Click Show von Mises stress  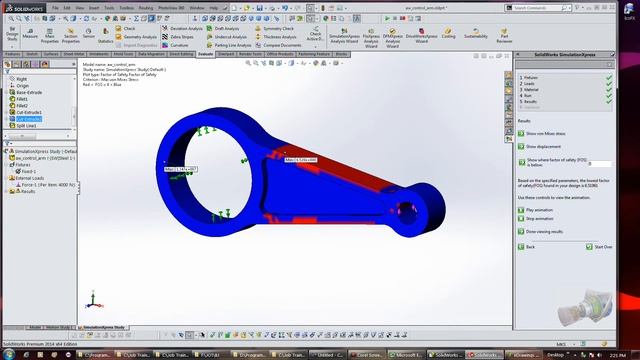click(x=542, y=133)
